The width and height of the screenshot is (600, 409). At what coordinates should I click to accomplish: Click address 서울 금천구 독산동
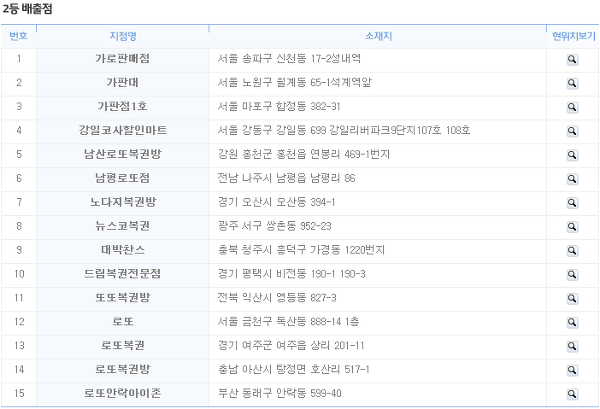[x=262, y=321]
